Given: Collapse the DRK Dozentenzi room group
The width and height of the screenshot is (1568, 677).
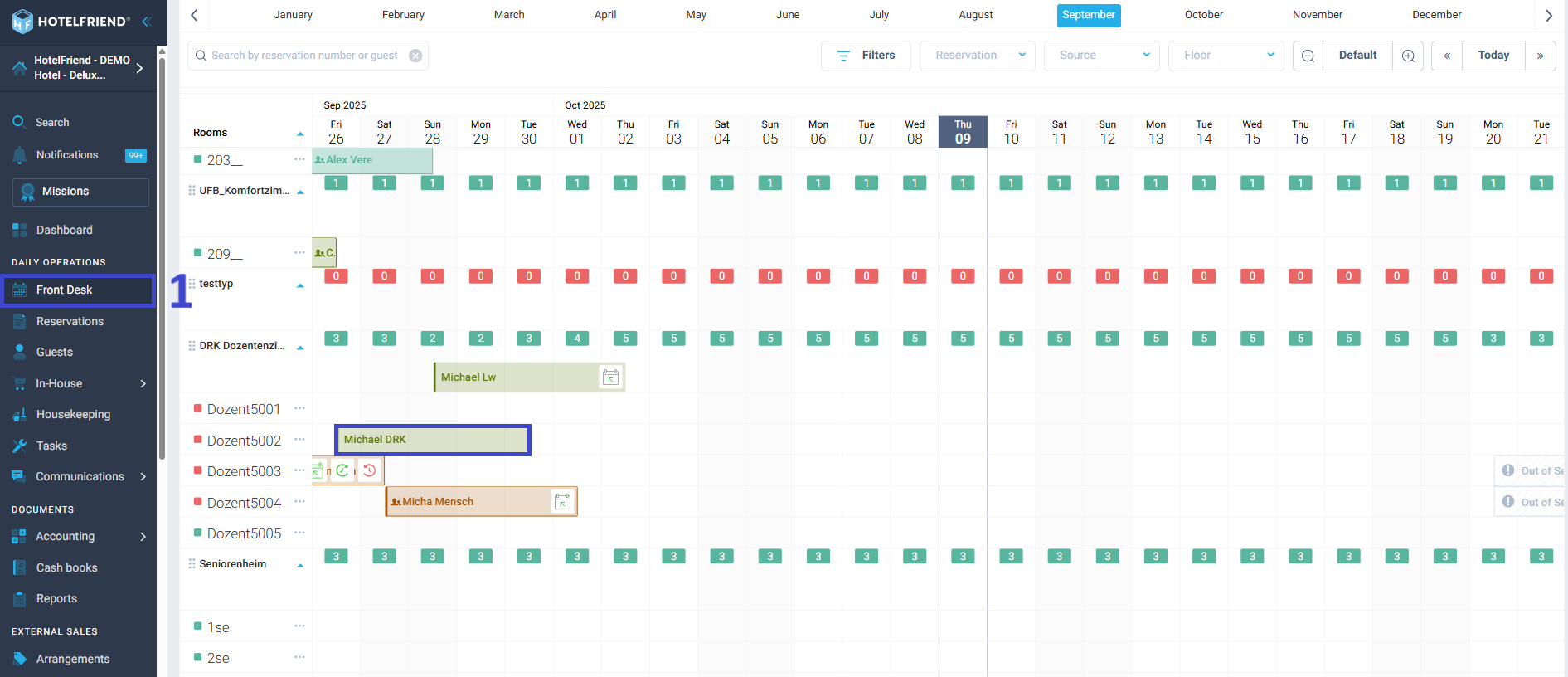Looking at the screenshot, I should pos(300,348).
